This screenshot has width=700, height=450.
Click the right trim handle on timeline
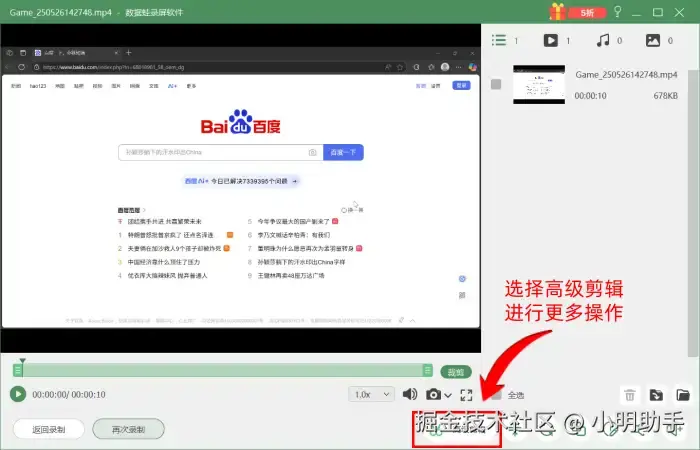[428, 370]
